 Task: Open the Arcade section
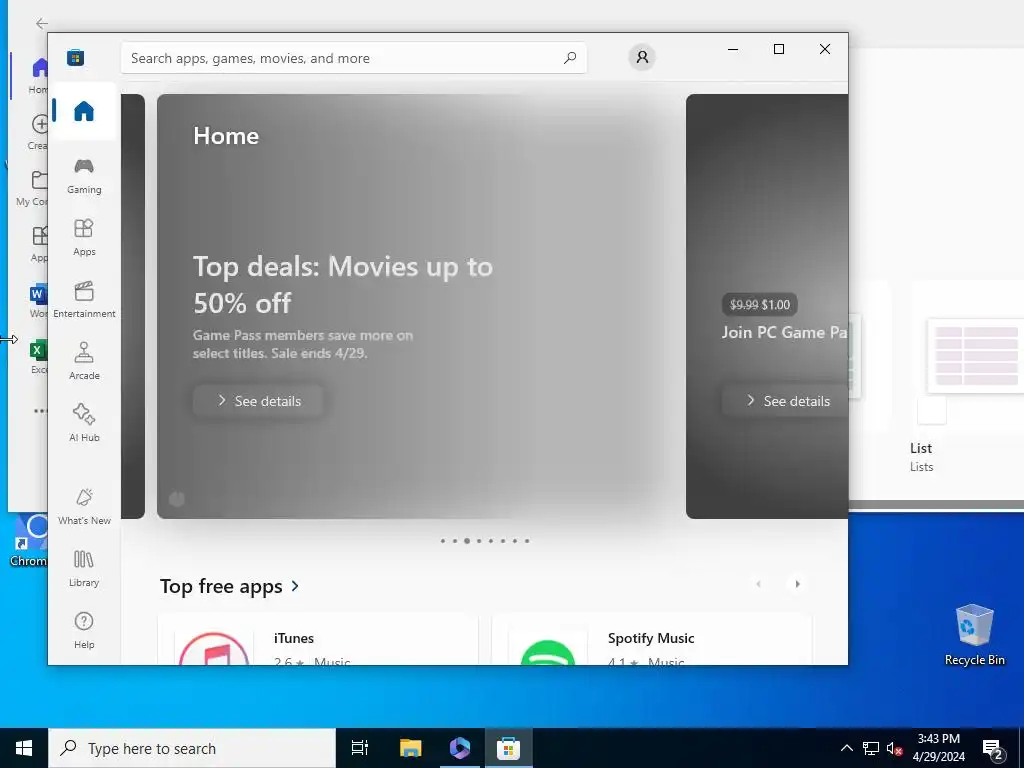(x=84, y=361)
